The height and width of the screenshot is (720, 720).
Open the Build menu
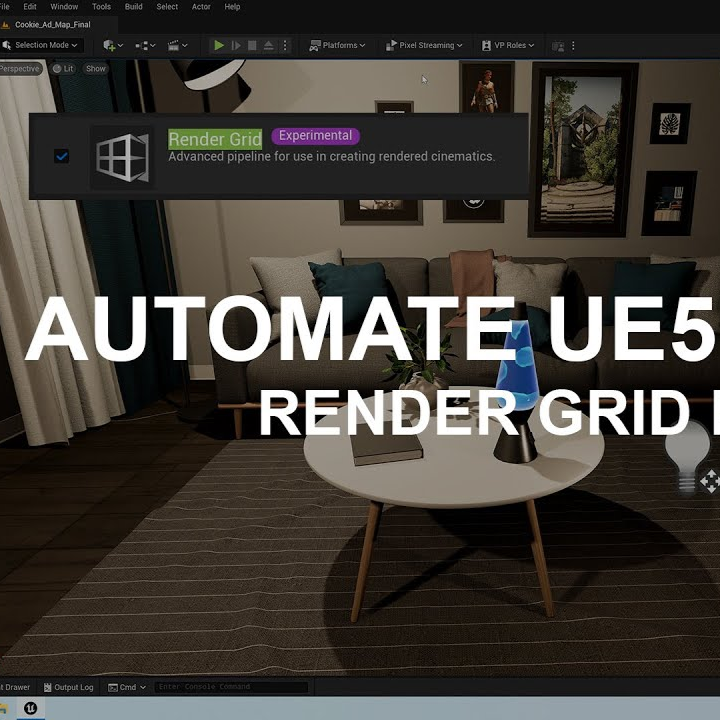coord(133,7)
